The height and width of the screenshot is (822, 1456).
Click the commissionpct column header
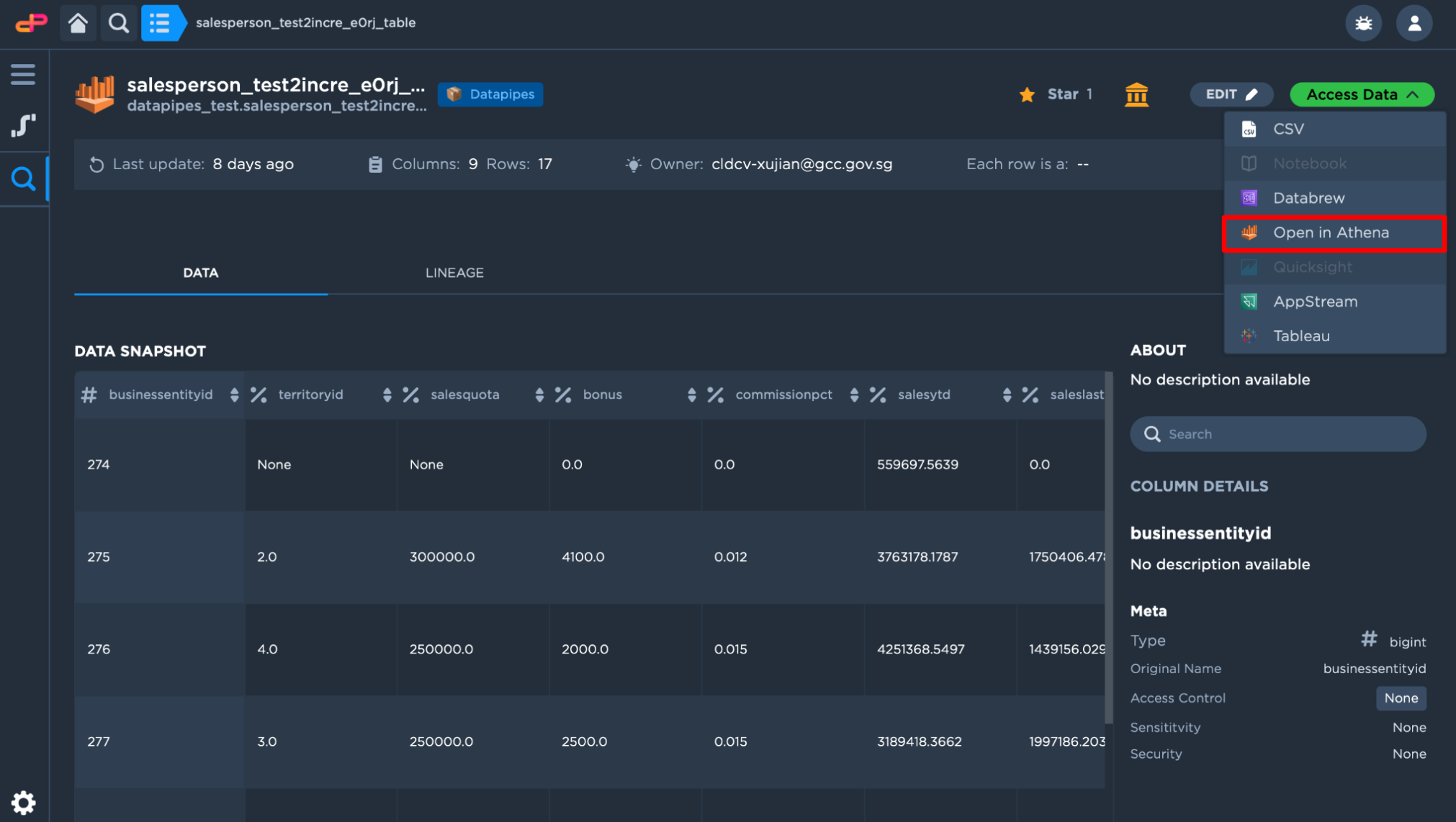[x=783, y=394]
